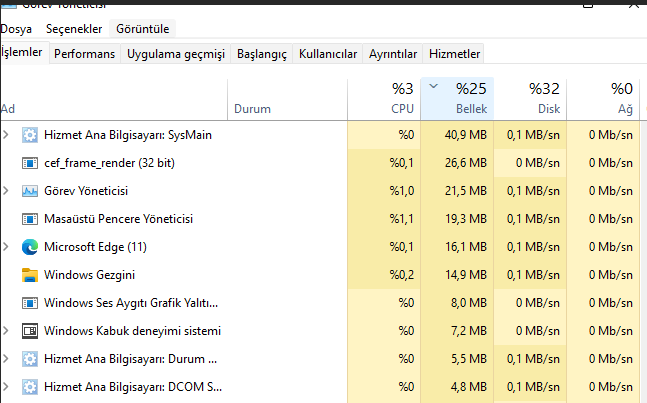Click the 26,6 MB memory value

click(x=466, y=163)
